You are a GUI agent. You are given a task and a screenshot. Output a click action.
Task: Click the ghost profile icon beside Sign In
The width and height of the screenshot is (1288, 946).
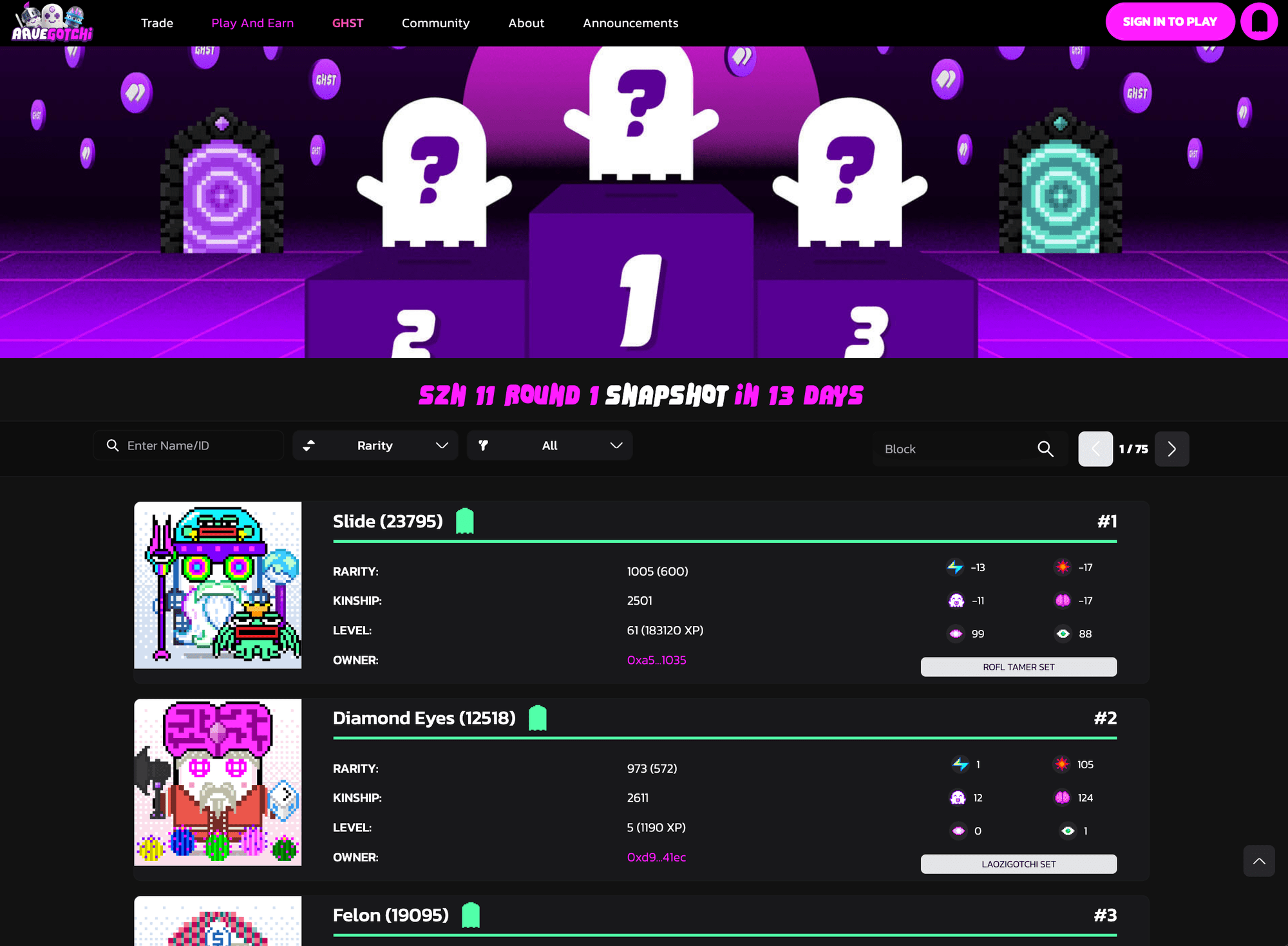pyautogui.click(x=1259, y=21)
